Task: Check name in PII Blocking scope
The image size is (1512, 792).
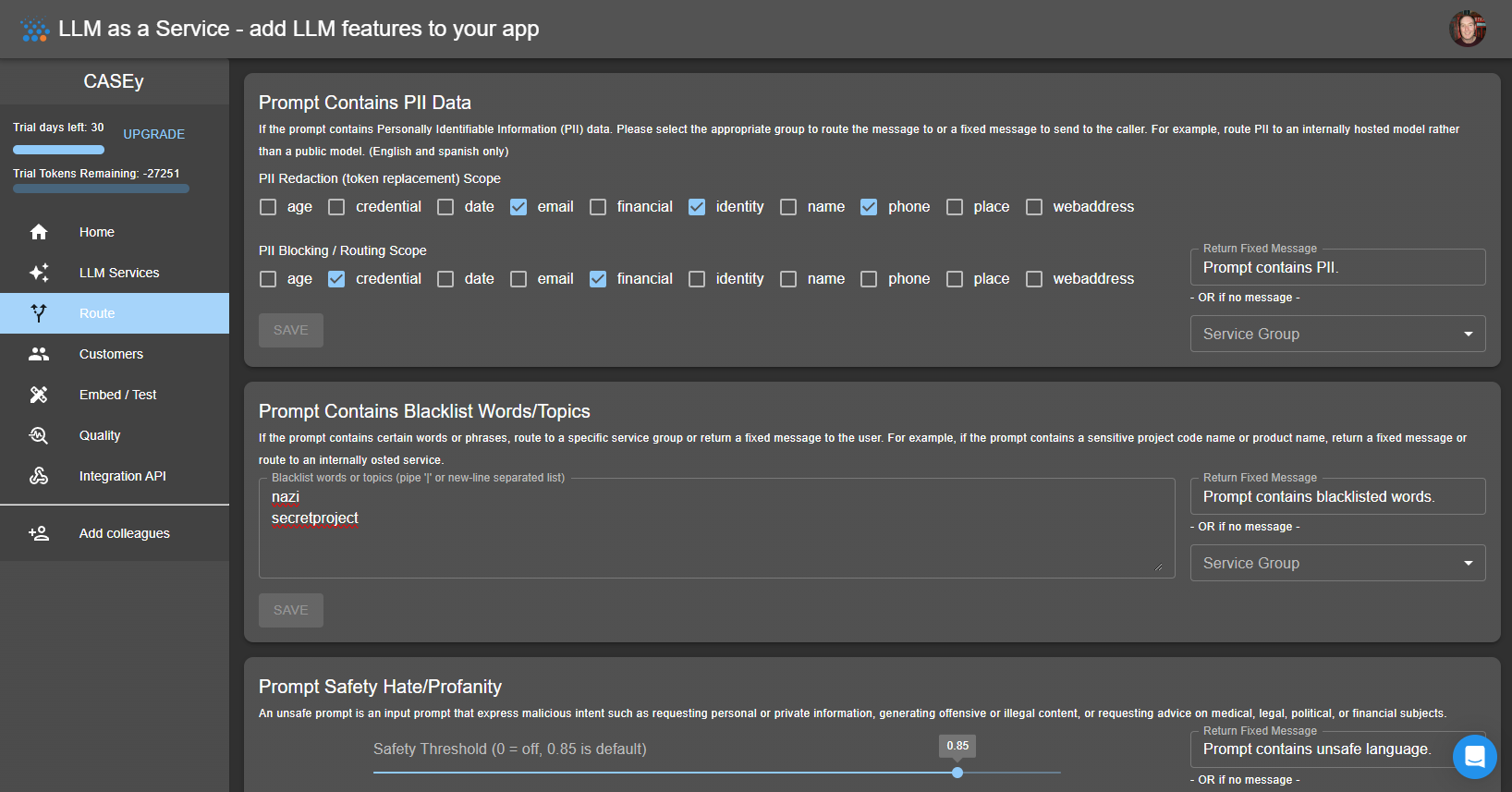Action: (788, 279)
